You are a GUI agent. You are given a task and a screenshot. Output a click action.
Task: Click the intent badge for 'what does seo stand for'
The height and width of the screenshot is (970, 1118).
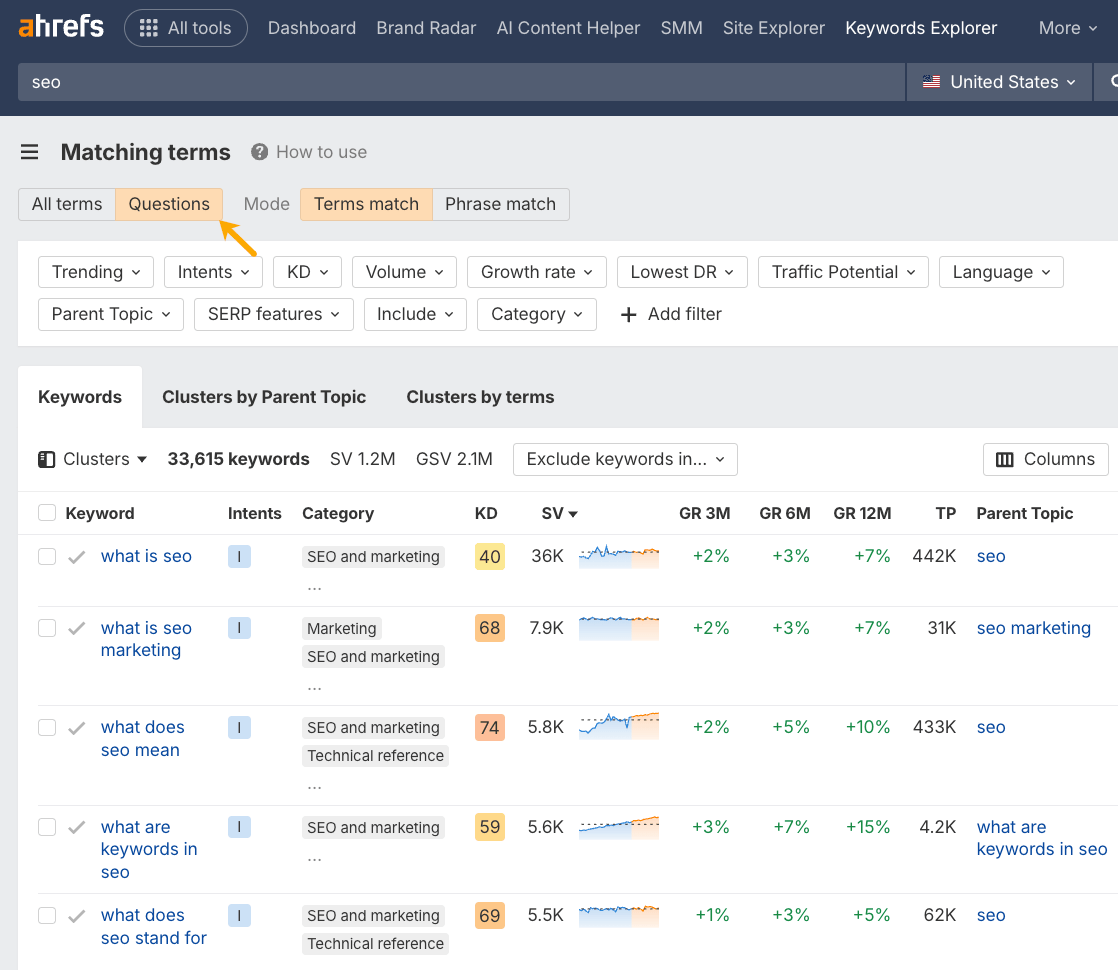point(239,915)
